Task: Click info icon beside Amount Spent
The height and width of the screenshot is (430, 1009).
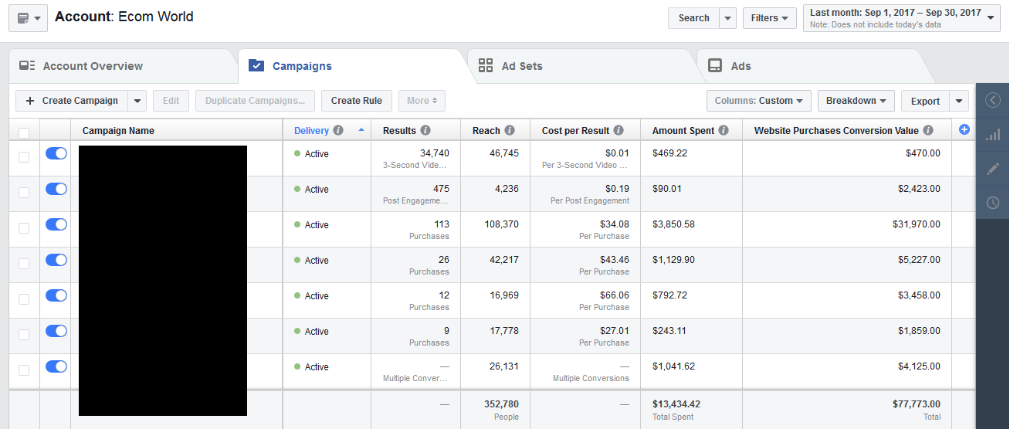Action: [723, 131]
